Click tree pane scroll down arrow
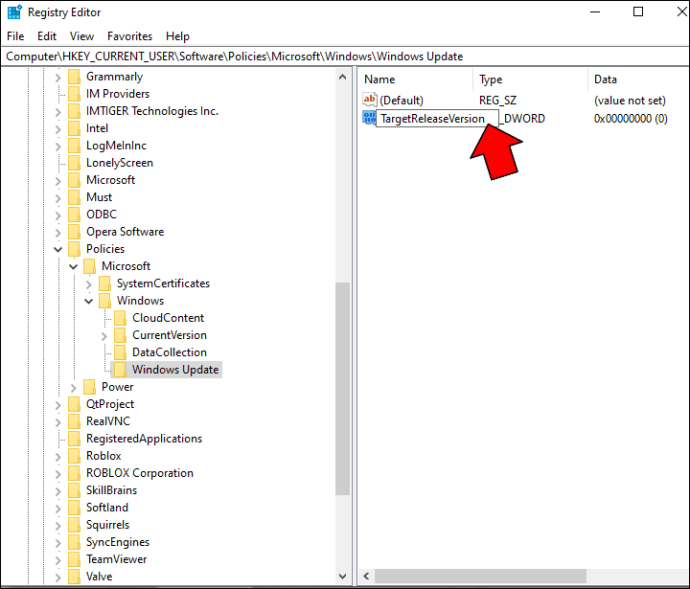690x589 pixels. [x=342, y=576]
